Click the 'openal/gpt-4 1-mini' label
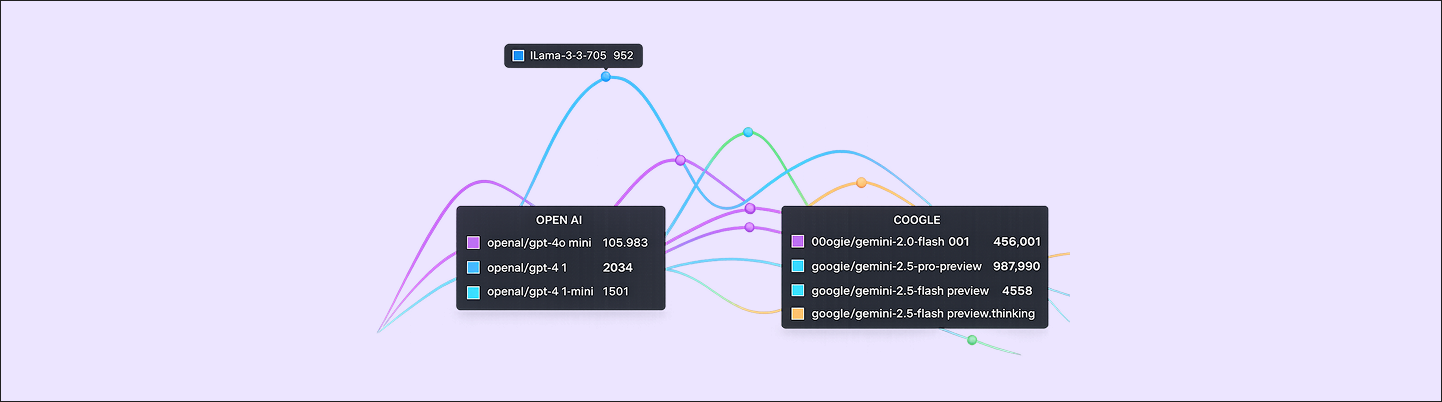 [x=541, y=292]
